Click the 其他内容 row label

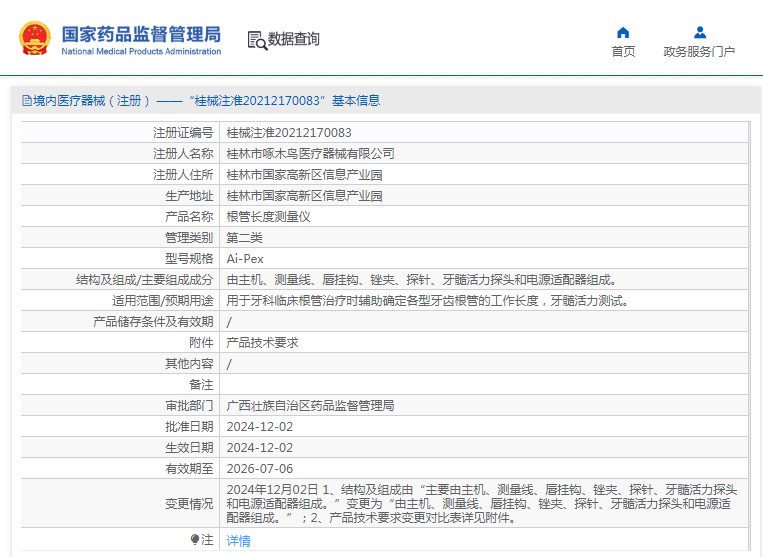click(189, 363)
